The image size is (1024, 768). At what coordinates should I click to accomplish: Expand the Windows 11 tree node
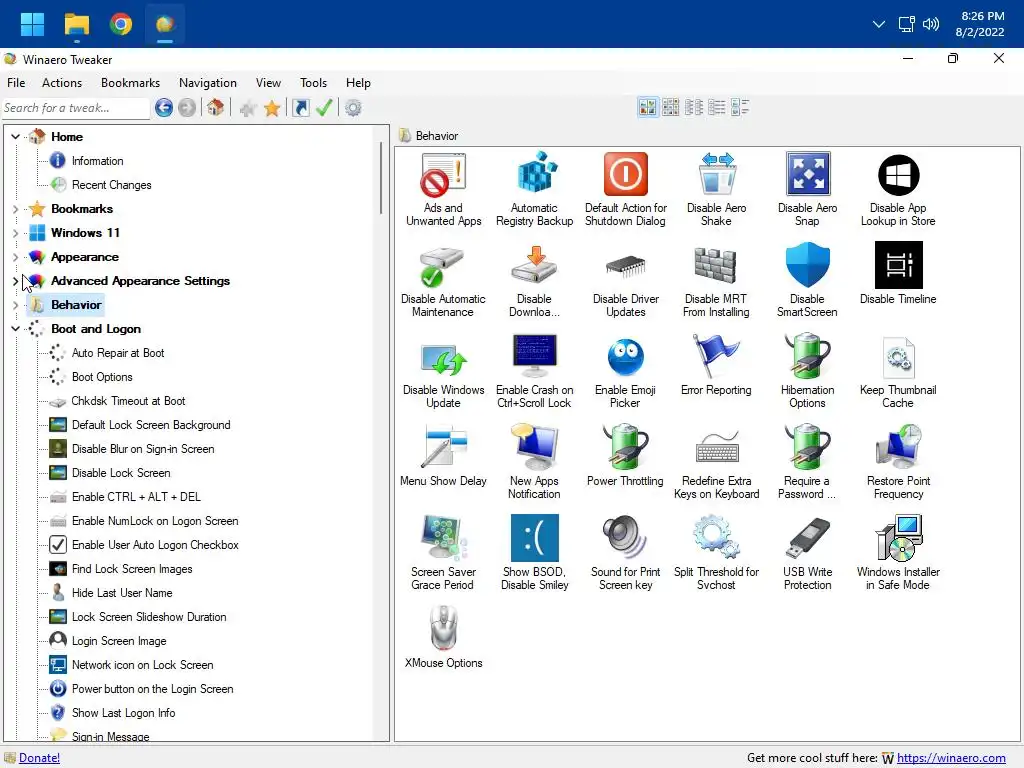(16, 233)
